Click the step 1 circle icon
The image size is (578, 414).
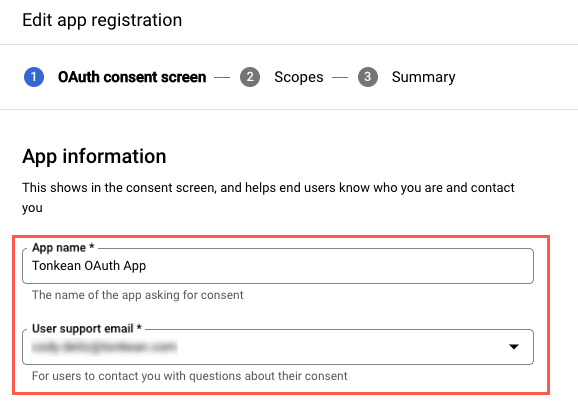(x=34, y=77)
